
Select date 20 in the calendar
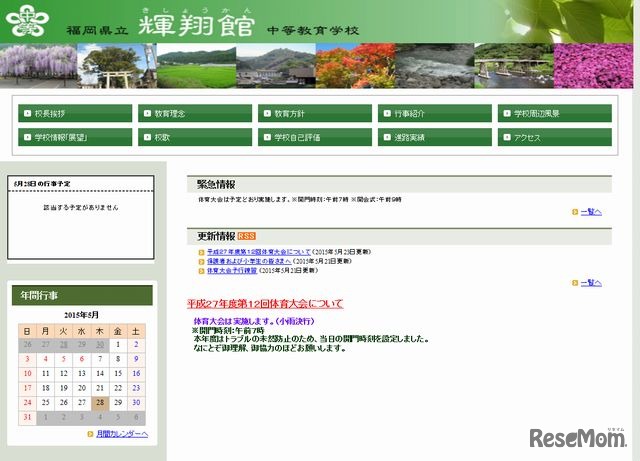[82, 388]
